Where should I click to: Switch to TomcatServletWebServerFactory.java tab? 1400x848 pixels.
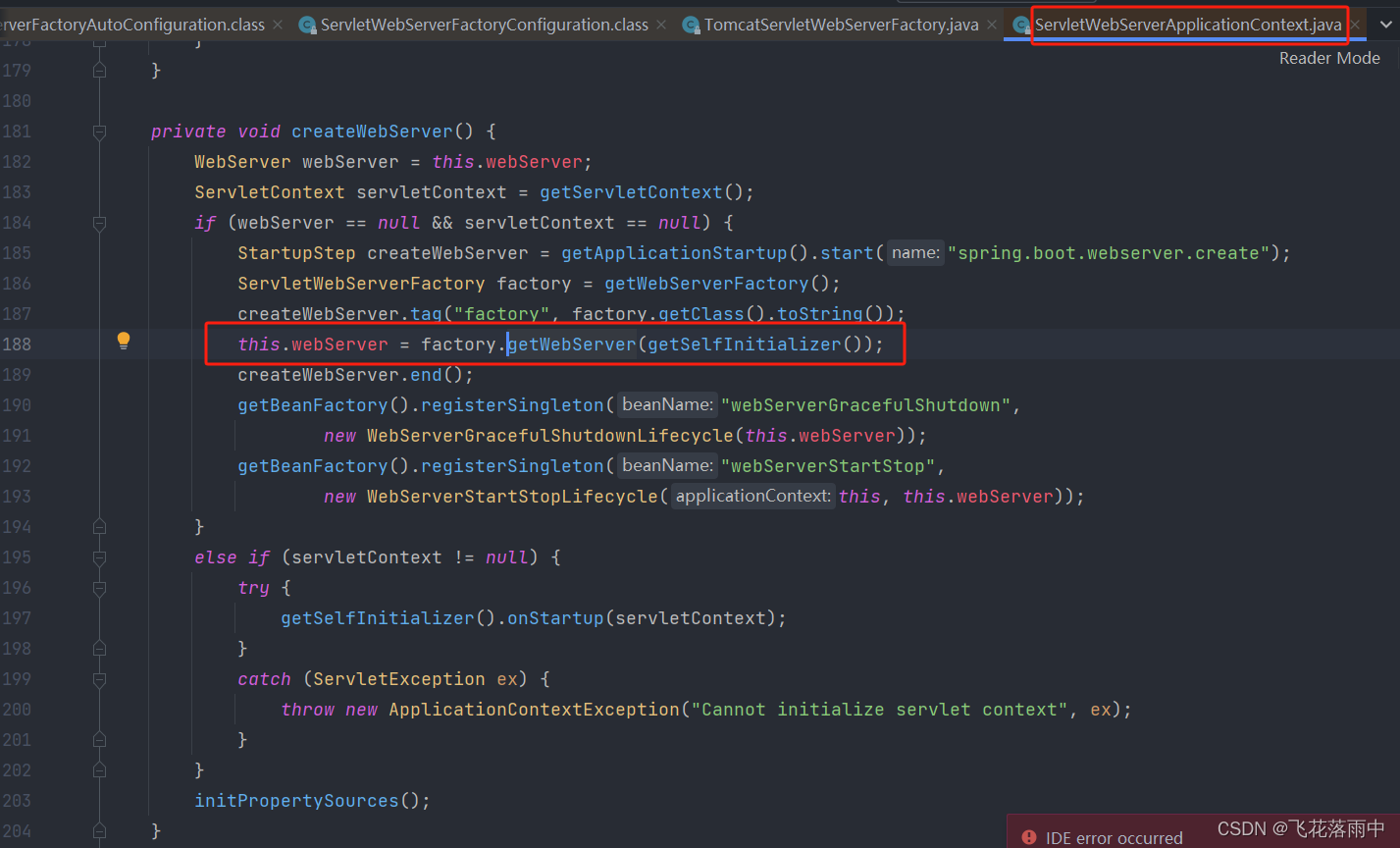(x=842, y=25)
